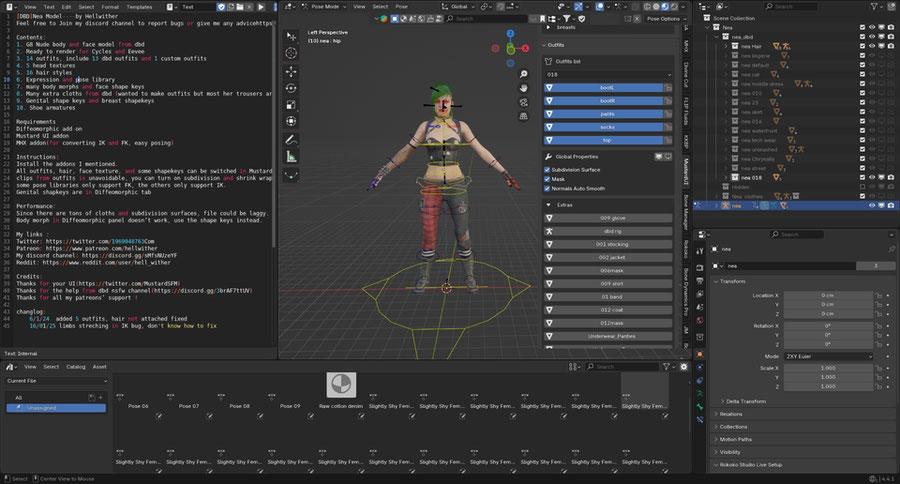
Task: Click the zoom magnifier viewport gizmo
Action: click(523, 72)
